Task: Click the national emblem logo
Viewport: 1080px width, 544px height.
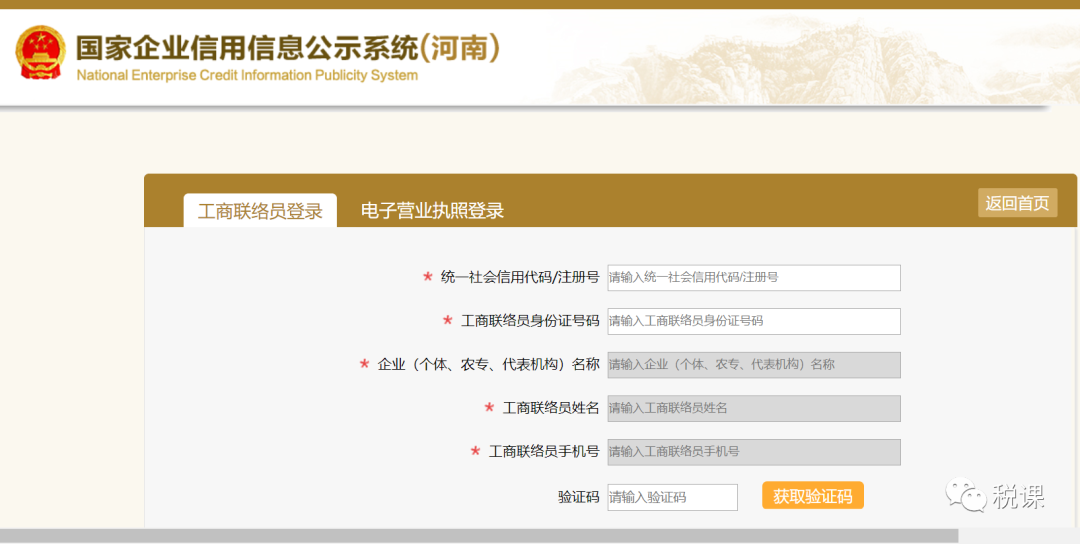Action: (x=41, y=53)
